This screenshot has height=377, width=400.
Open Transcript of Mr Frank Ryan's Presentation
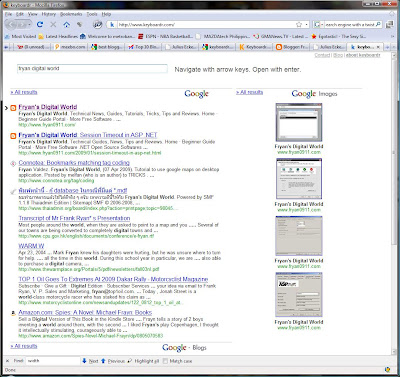coord(74,218)
